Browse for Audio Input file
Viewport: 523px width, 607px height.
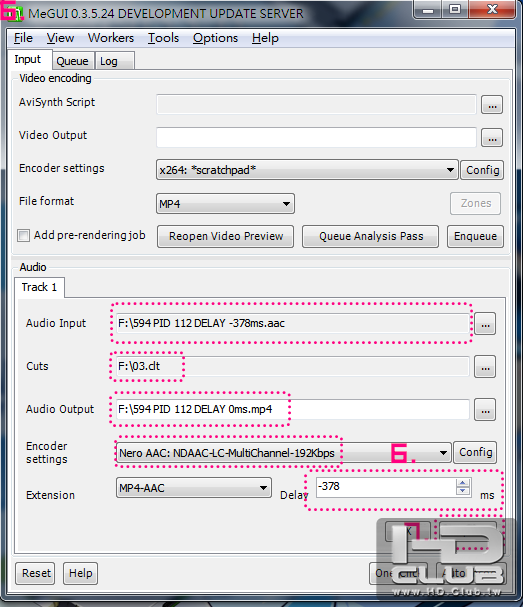485,323
